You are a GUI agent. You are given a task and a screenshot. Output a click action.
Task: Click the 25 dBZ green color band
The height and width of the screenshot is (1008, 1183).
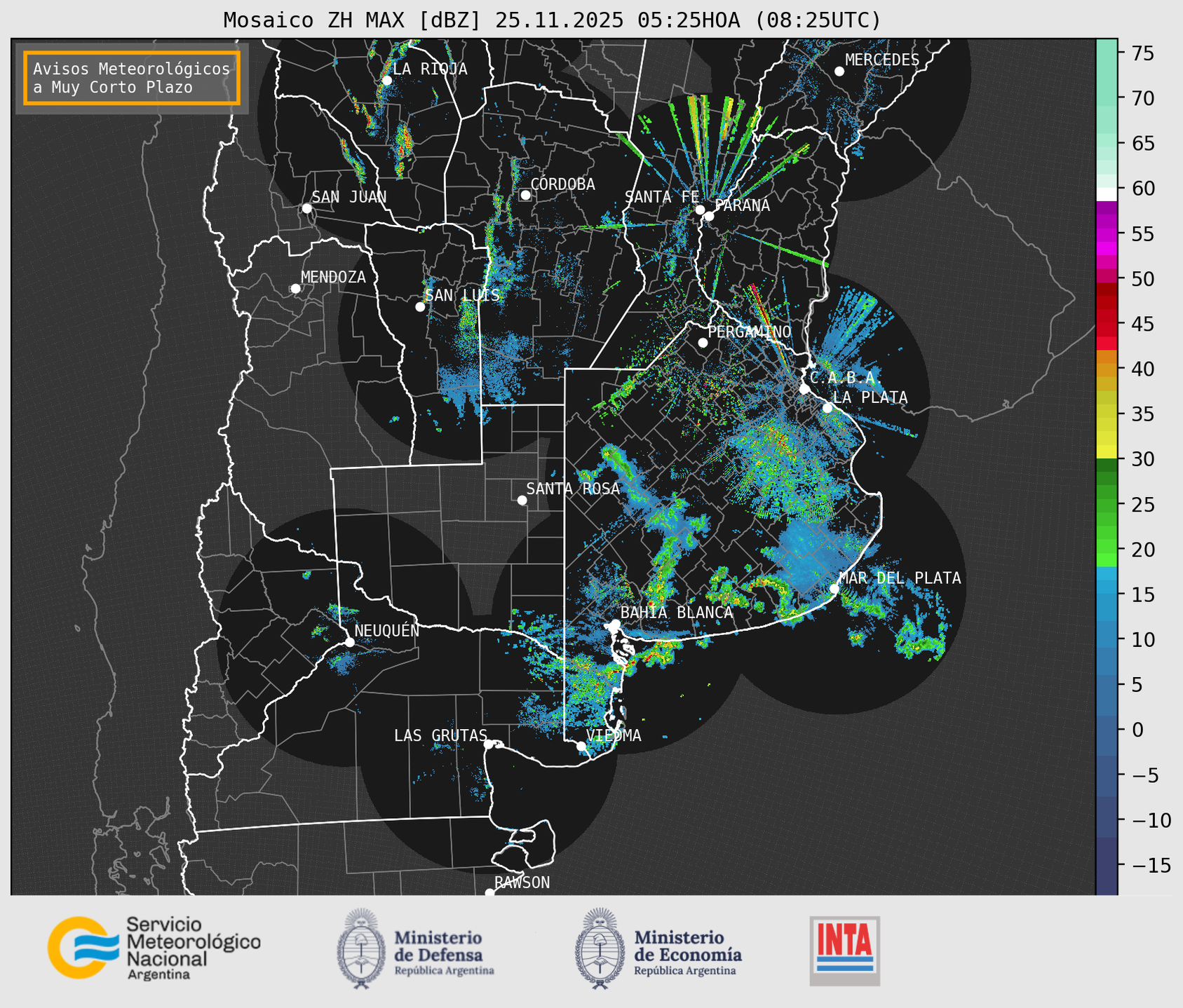tap(1107, 505)
